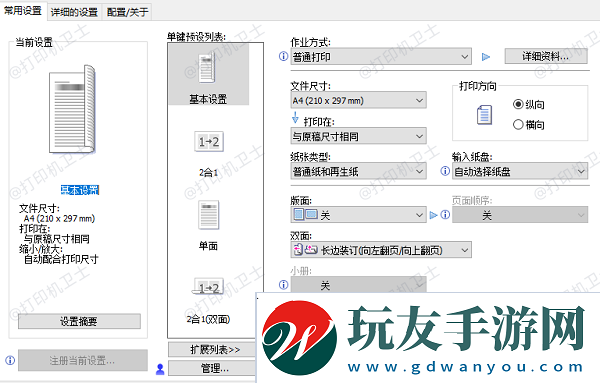Image resolution: width=600 pixels, height=383 pixels.
Task: Open the 纸张类型 dropdown showing 普通纸和再生纸
Action: [358, 171]
